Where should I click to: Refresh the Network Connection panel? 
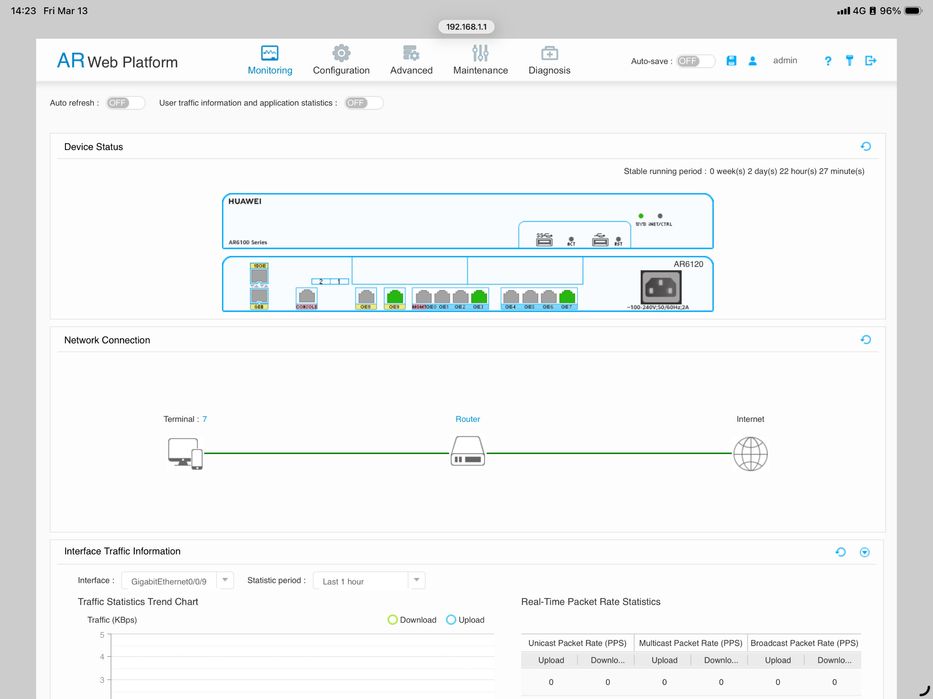(866, 340)
